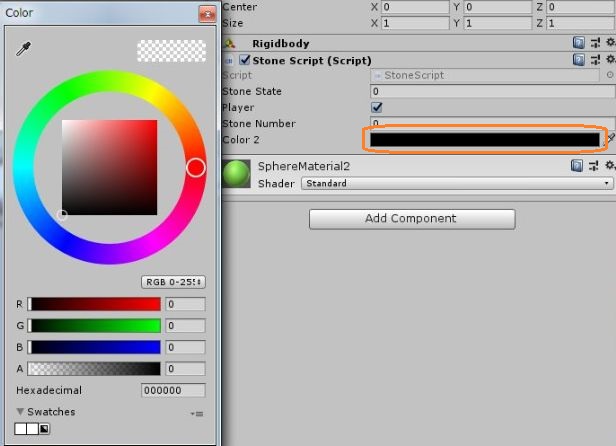Viewport: 616px width, 446px height.
Task: Open the Shader Standard dropdown
Action: tap(490, 184)
